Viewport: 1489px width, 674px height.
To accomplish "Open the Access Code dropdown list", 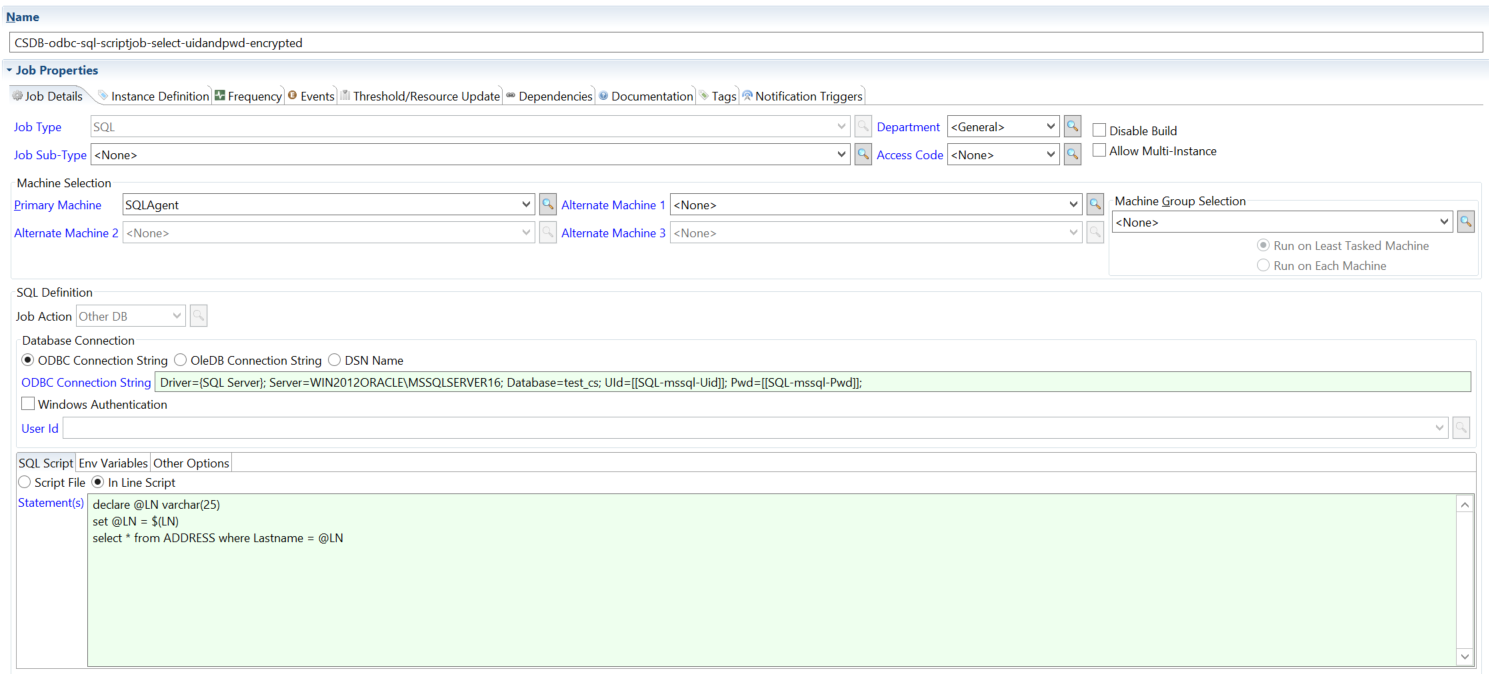I will (1050, 155).
